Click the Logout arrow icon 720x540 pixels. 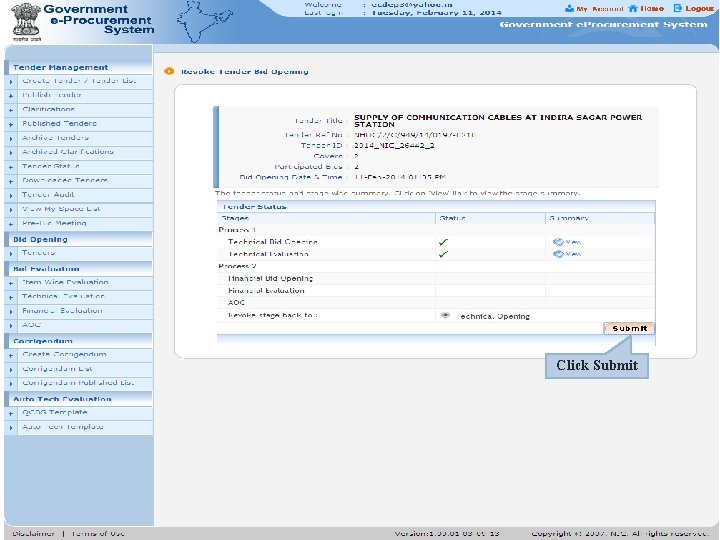point(678,9)
